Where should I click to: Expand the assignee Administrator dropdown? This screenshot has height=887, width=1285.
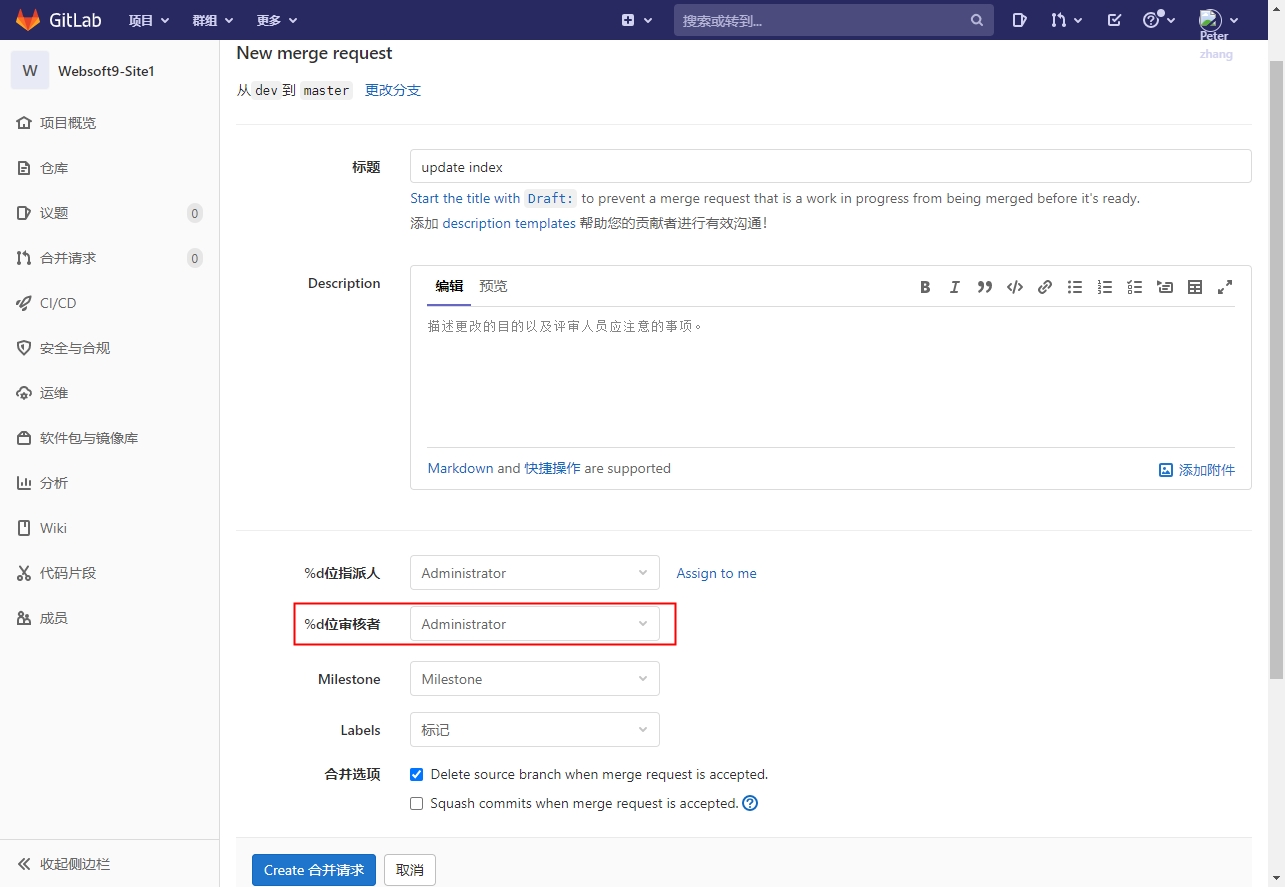(534, 573)
